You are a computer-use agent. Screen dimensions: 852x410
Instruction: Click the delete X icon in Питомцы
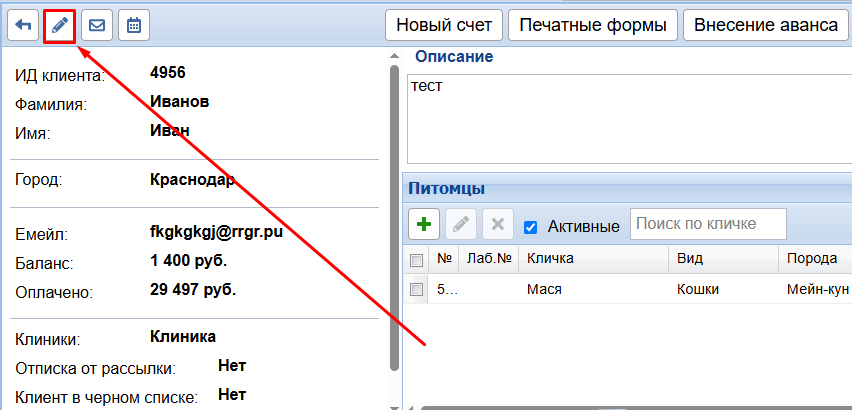point(498,224)
